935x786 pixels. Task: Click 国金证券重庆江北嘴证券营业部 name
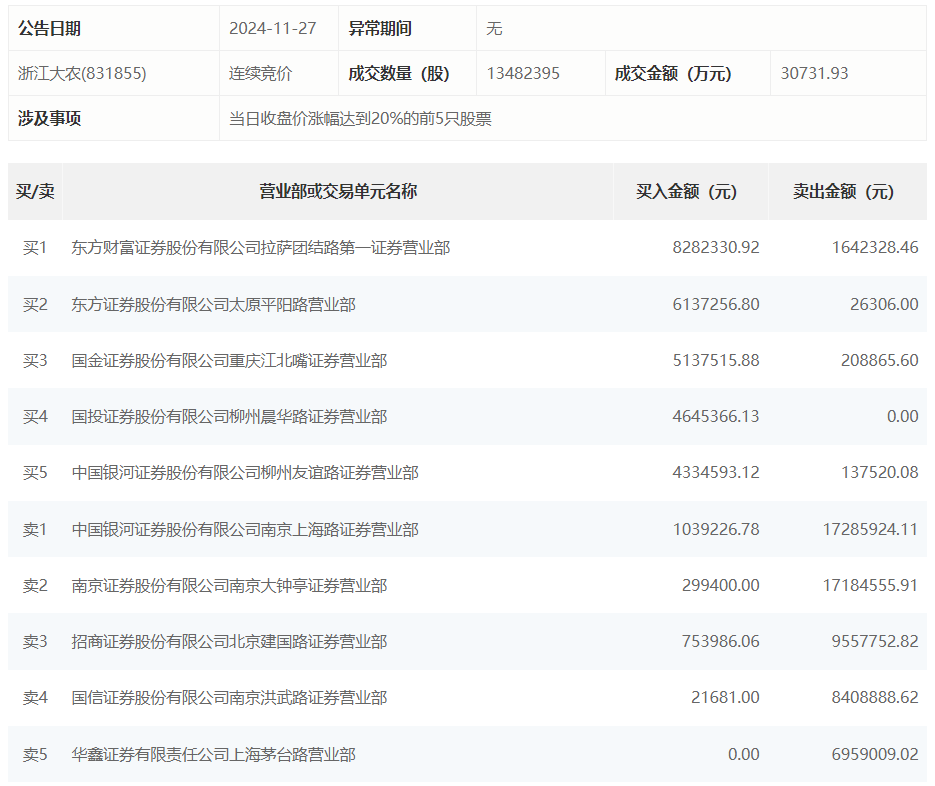coord(229,361)
